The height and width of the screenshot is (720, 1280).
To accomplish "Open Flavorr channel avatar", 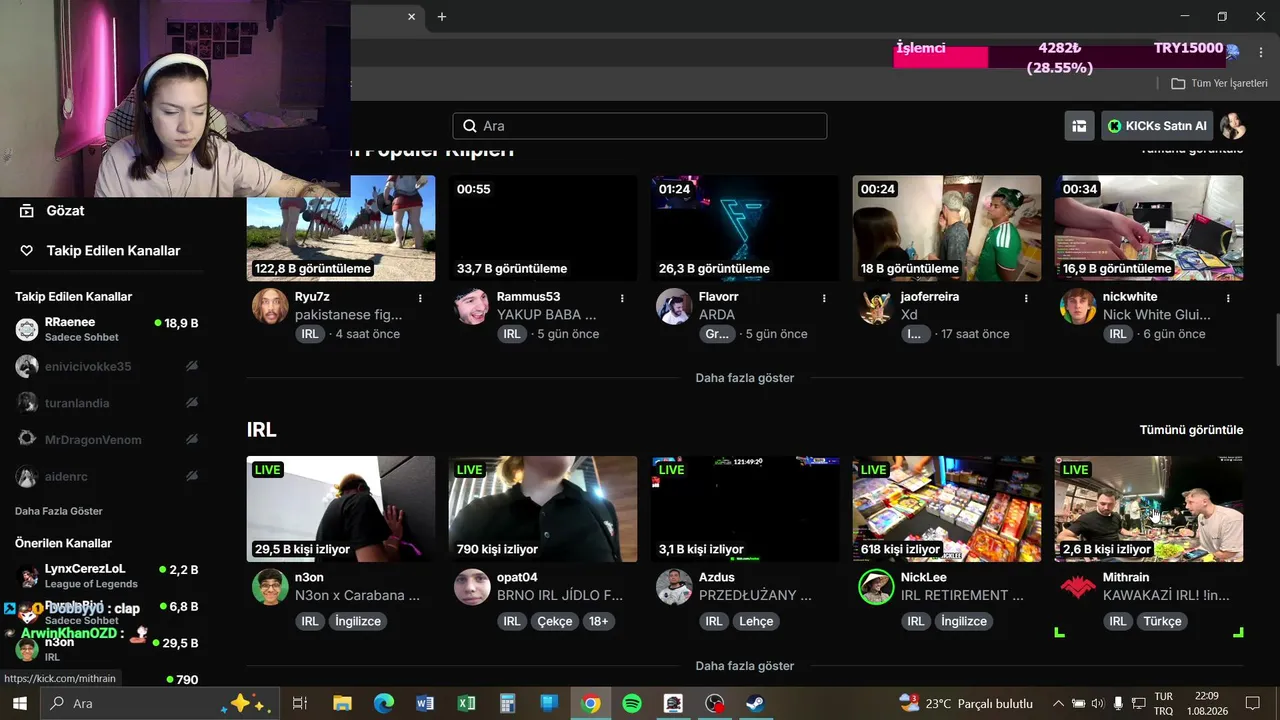I will tap(674, 306).
